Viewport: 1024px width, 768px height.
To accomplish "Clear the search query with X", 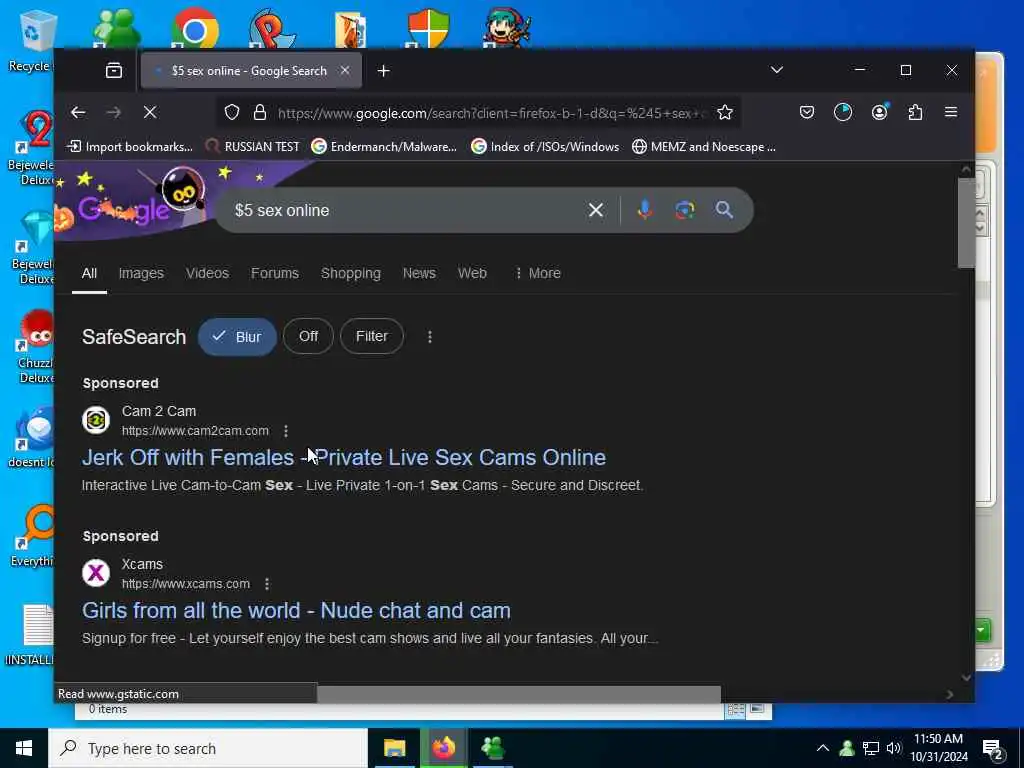I will pyautogui.click(x=596, y=210).
